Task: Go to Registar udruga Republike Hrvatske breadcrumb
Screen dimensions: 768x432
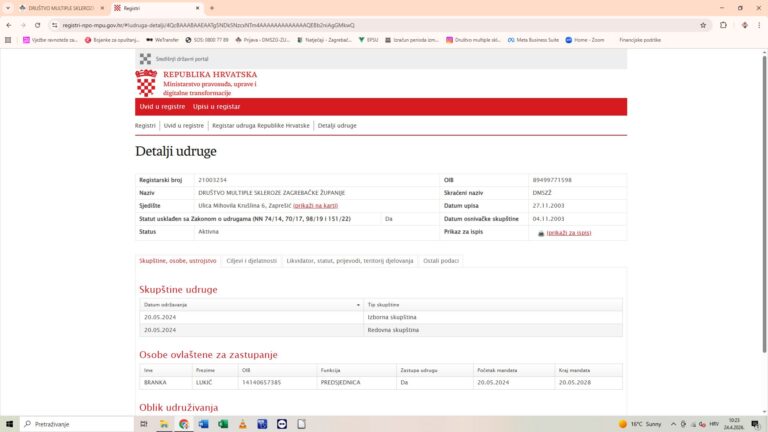Action: (260, 125)
